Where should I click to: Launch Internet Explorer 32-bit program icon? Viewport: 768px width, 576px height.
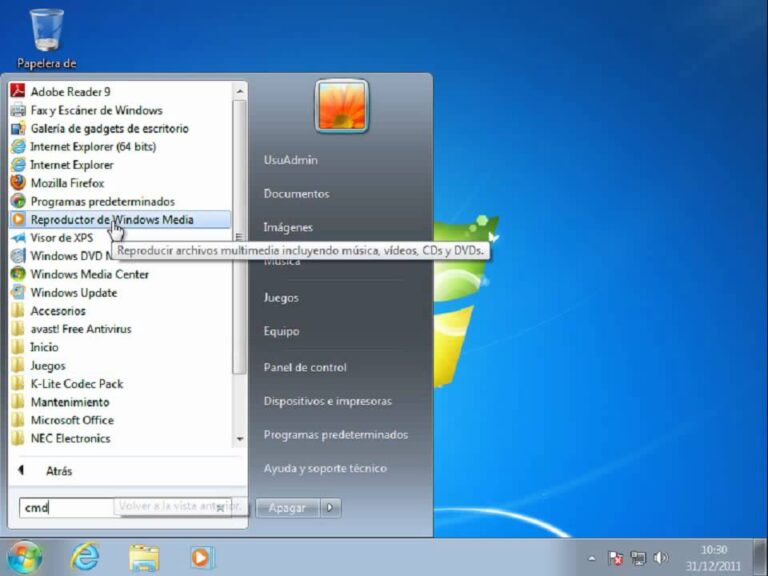[x=18, y=165]
